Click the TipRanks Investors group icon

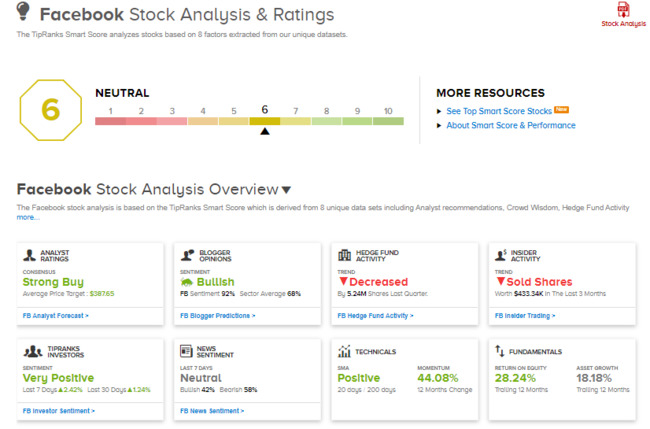(30, 351)
